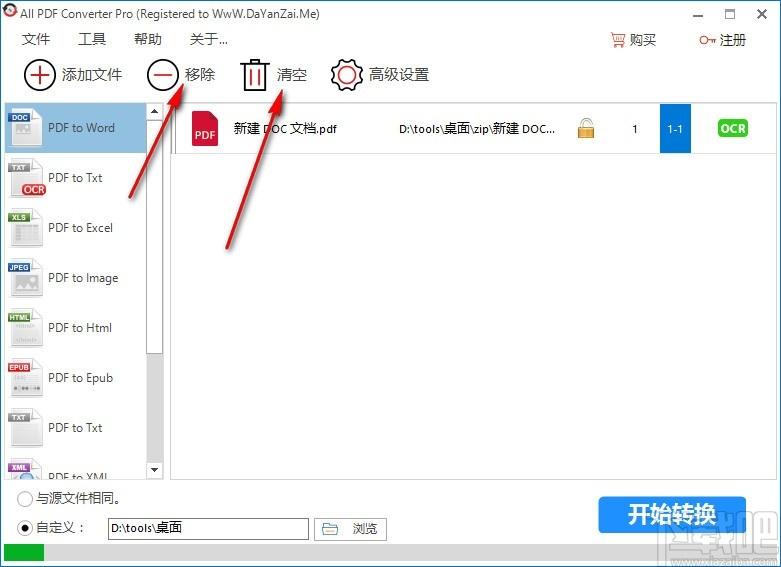Image resolution: width=781 pixels, height=567 pixels.
Task: Click the blue 1-1 page range cell
Action: (675, 129)
